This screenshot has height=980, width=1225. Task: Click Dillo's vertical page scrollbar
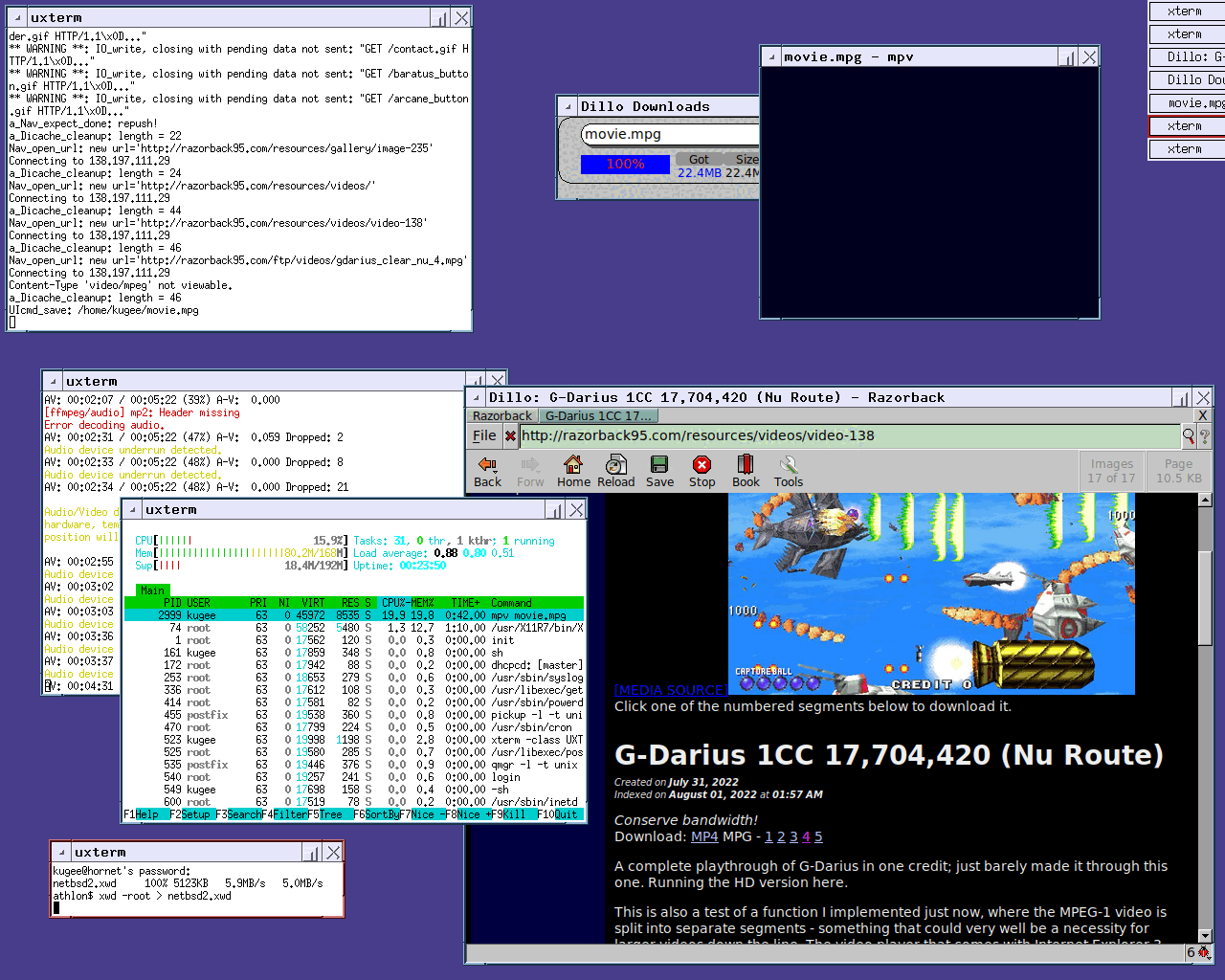click(x=1205, y=718)
